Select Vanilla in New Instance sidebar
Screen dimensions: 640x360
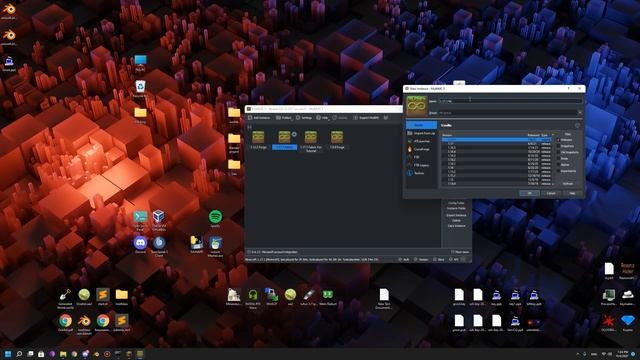point(421,125)
